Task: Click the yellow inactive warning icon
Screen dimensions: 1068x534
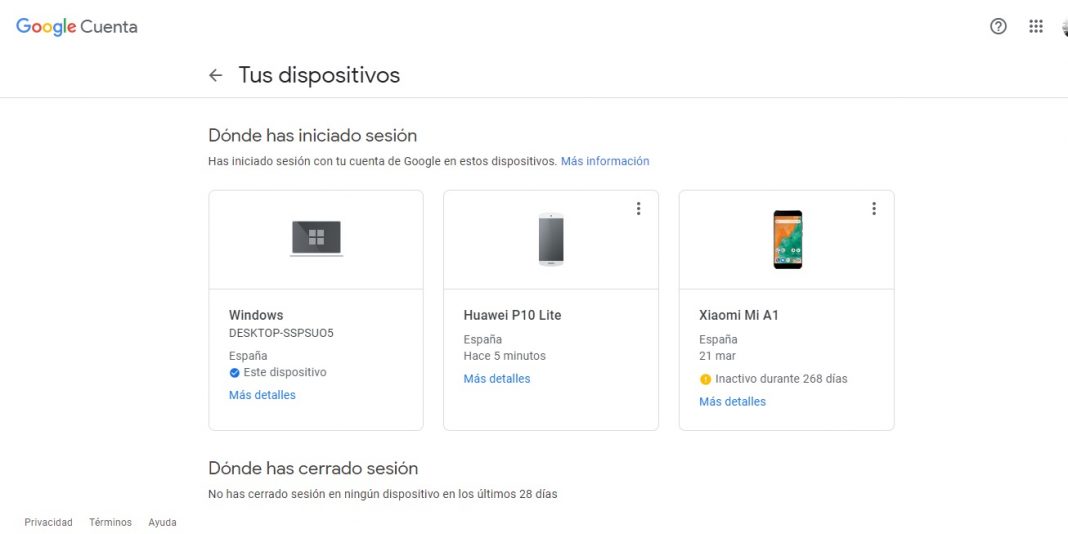Action: tap(705, 379)
